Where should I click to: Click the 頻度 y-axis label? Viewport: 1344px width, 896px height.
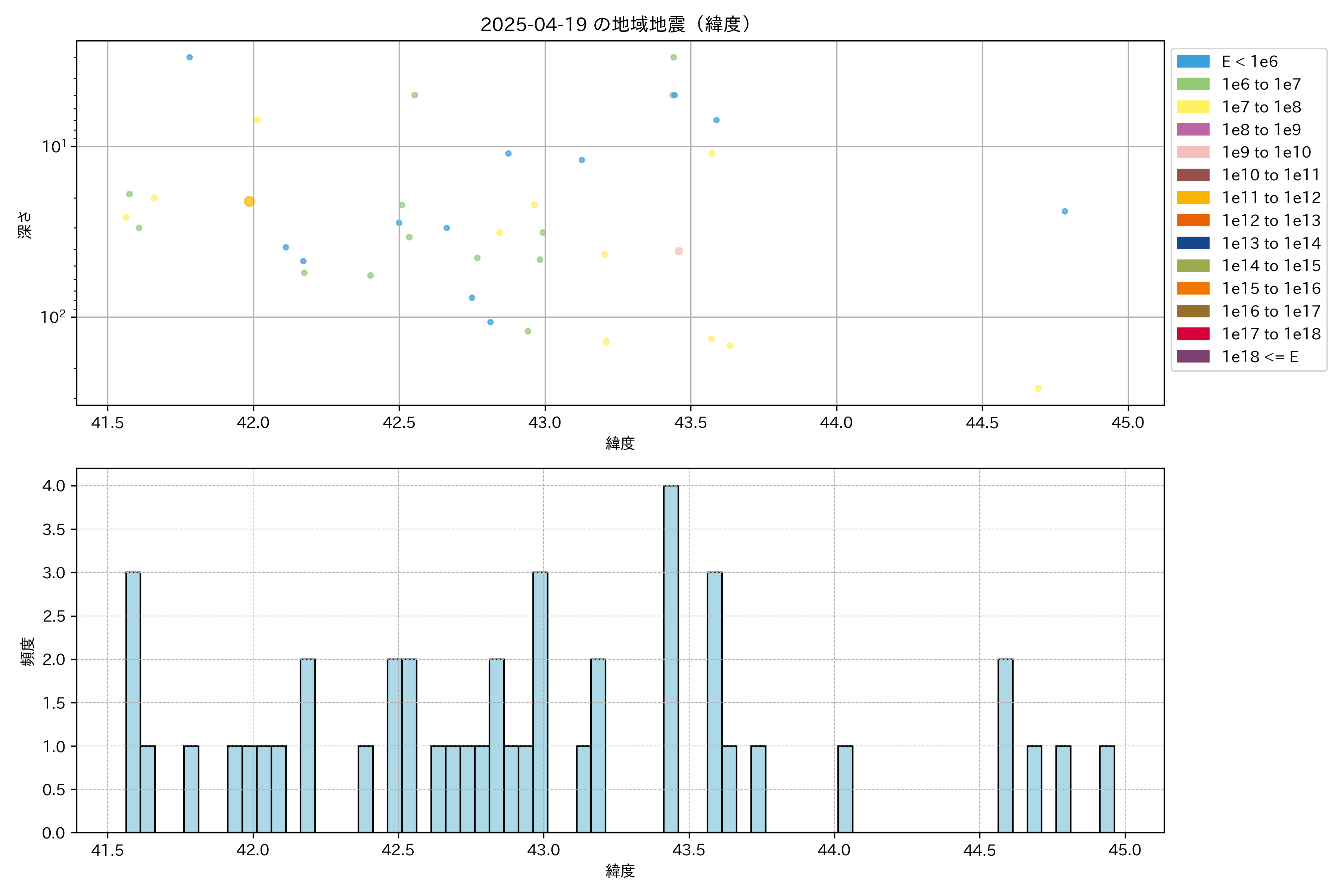pyautogui.click(x=27, y=651)
